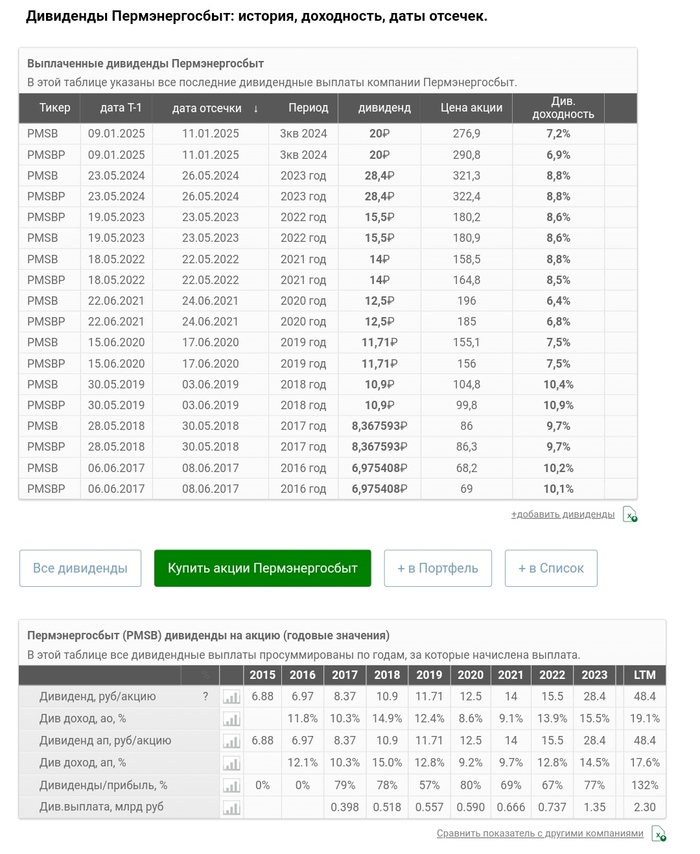700x854 pixels.
Task: Click sort arrow in дата отсечки header
Action: (256, 108)
